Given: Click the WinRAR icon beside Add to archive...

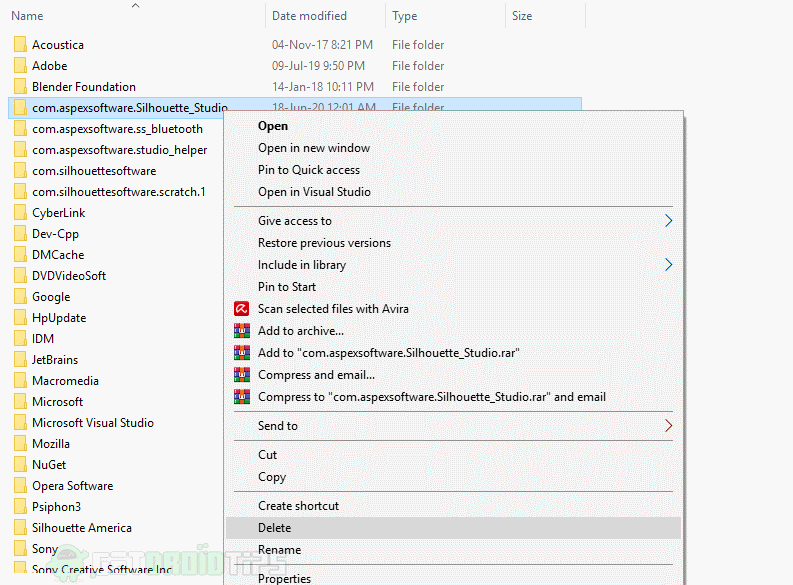Looking at the screenshot, I should pos(242,331).
